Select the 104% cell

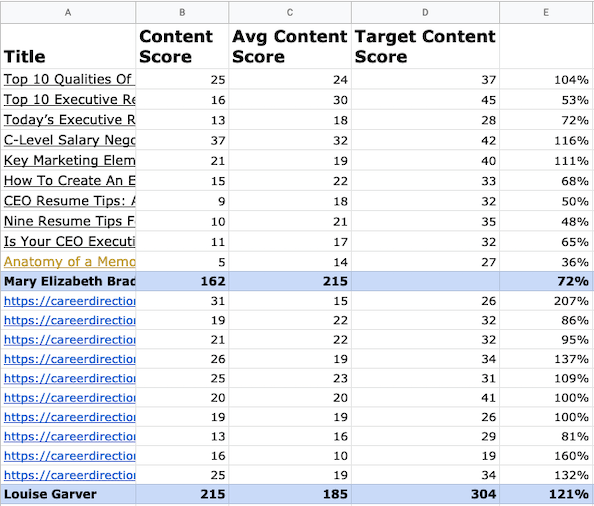click(x=546, y=80)
